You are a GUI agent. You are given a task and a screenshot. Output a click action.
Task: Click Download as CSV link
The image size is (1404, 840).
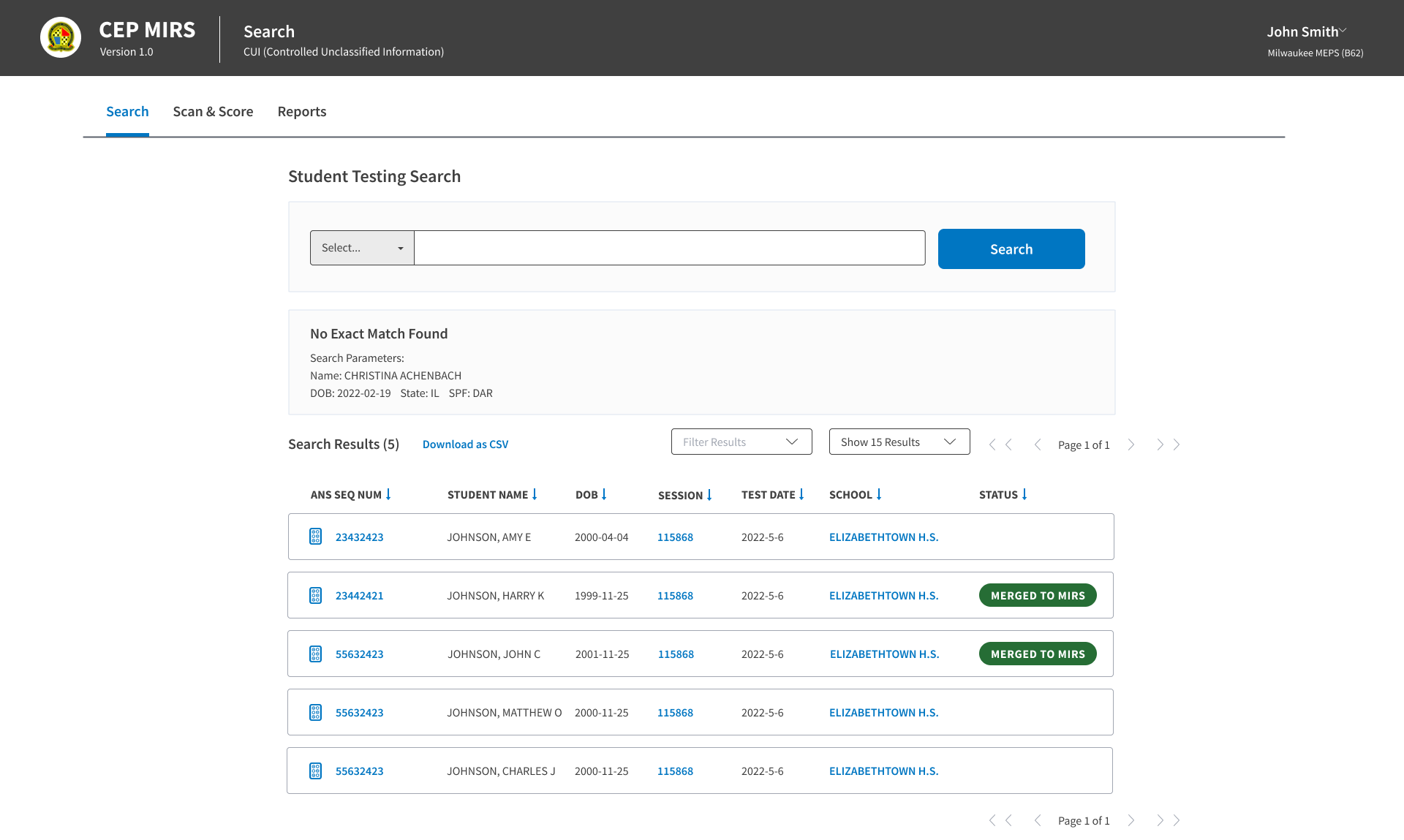tap(465, 444)
